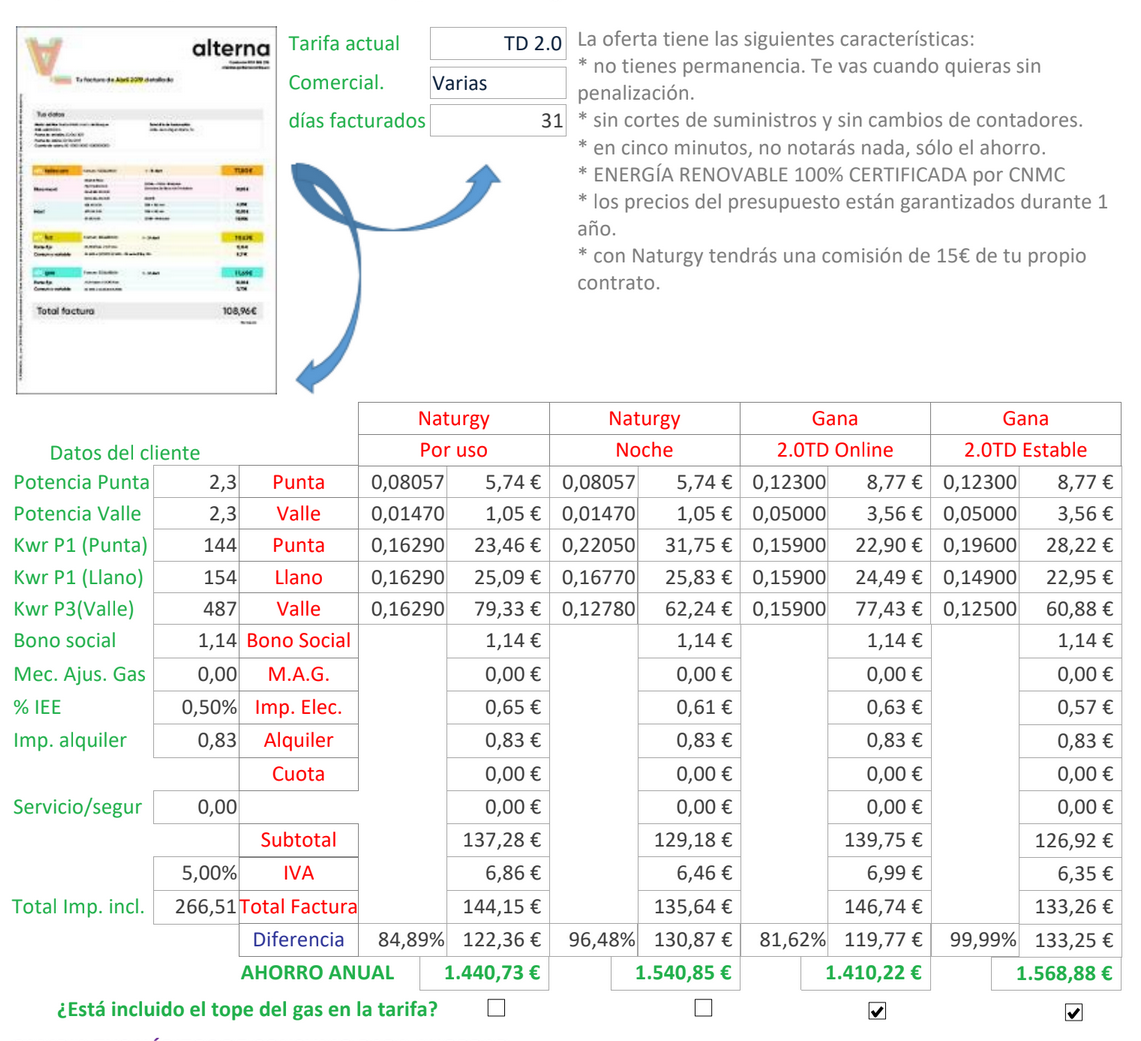This screenshot has height=1041, width=1141.
Task: Select the Noche Llano price '0,16770'
Action: (594, 578)
